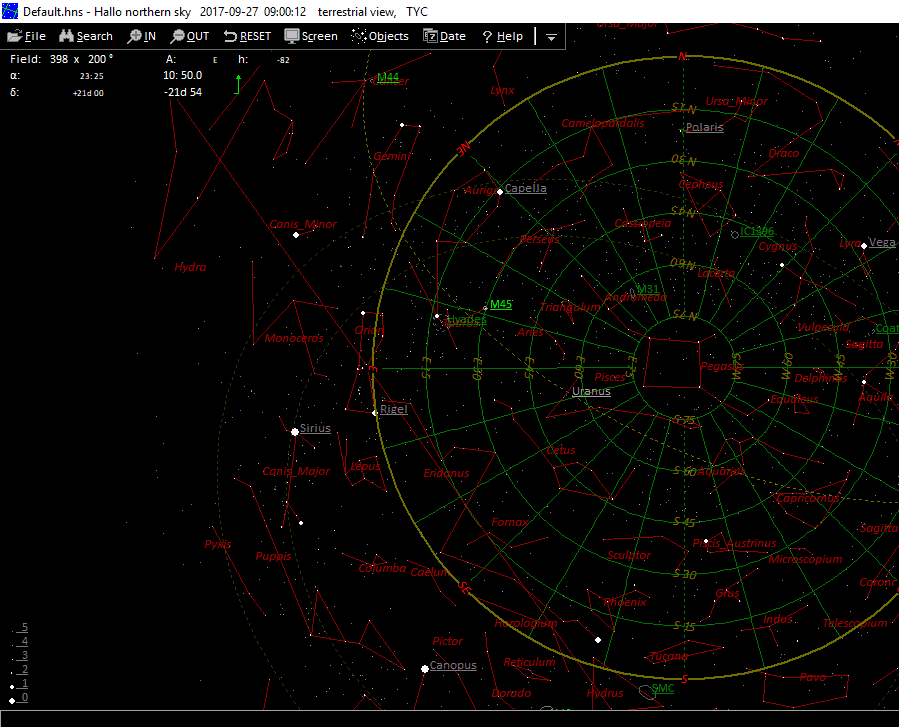
Task: Click the declination value +21d 00
Action: 88,93
